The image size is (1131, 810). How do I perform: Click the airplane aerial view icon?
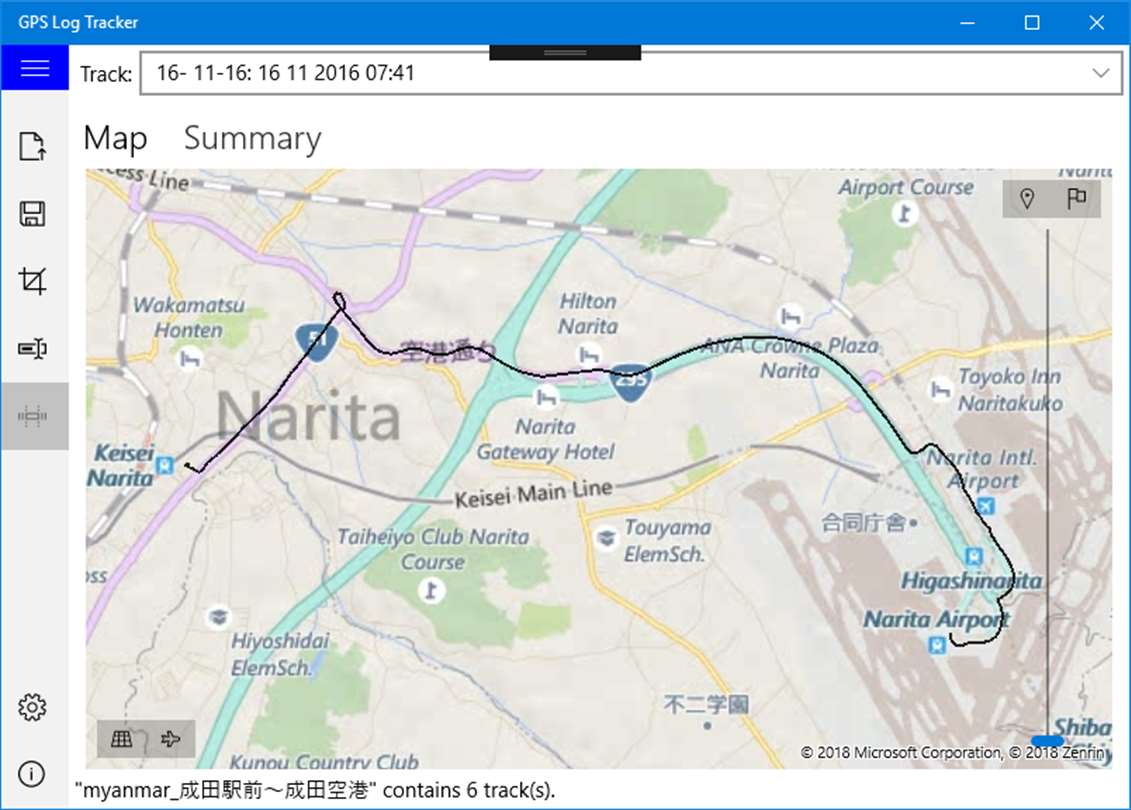(170, 739)
